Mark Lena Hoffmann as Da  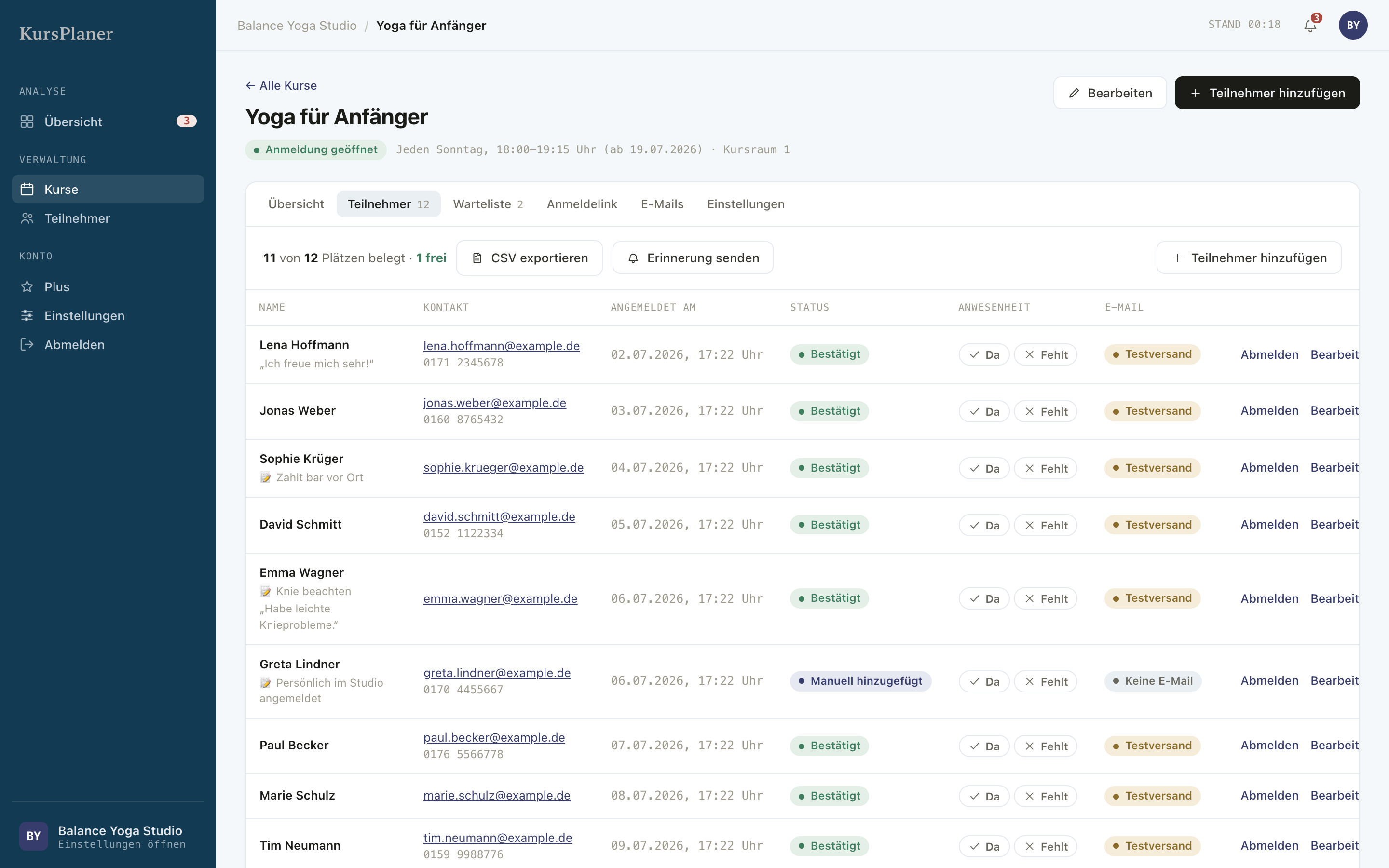tap(984, 355)
